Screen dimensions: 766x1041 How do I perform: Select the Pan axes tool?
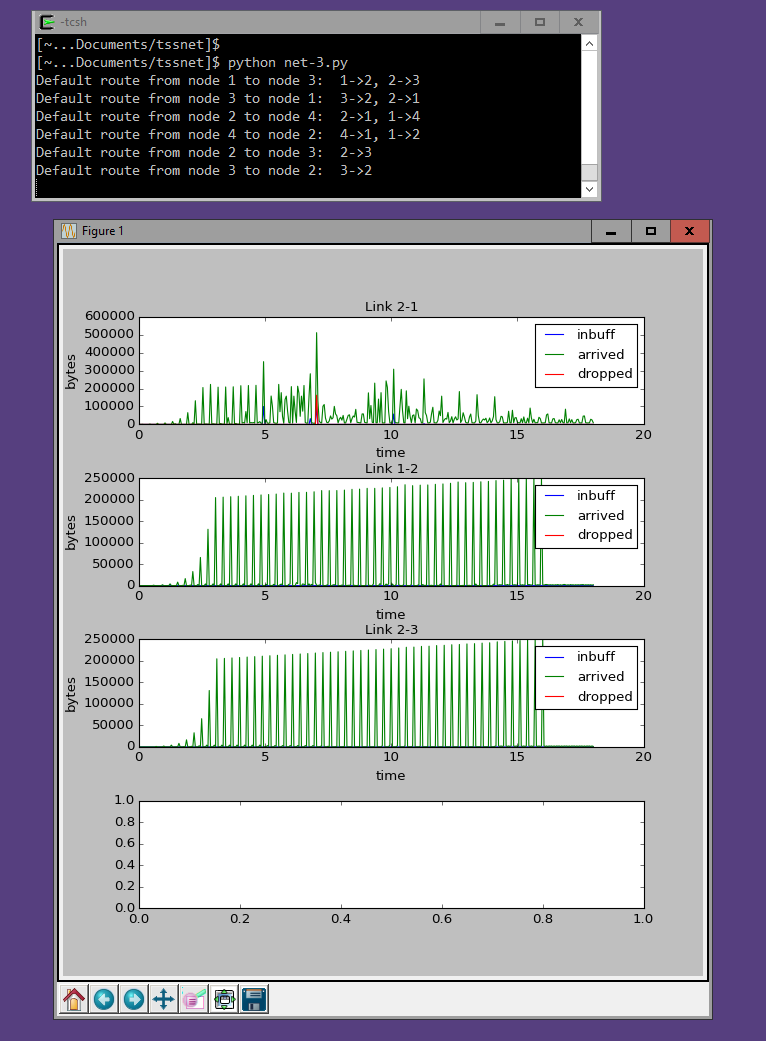[163, 999]
